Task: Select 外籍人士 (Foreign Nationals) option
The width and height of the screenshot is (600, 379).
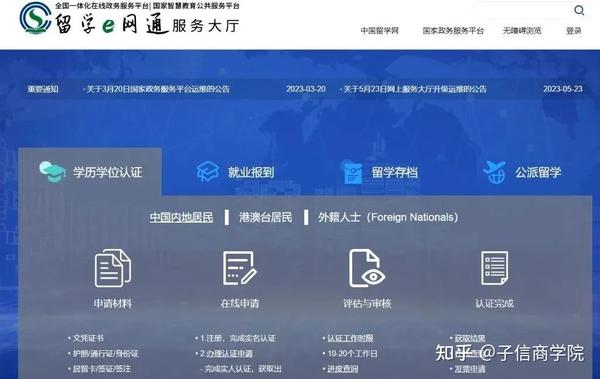Action: coord(388,217)
